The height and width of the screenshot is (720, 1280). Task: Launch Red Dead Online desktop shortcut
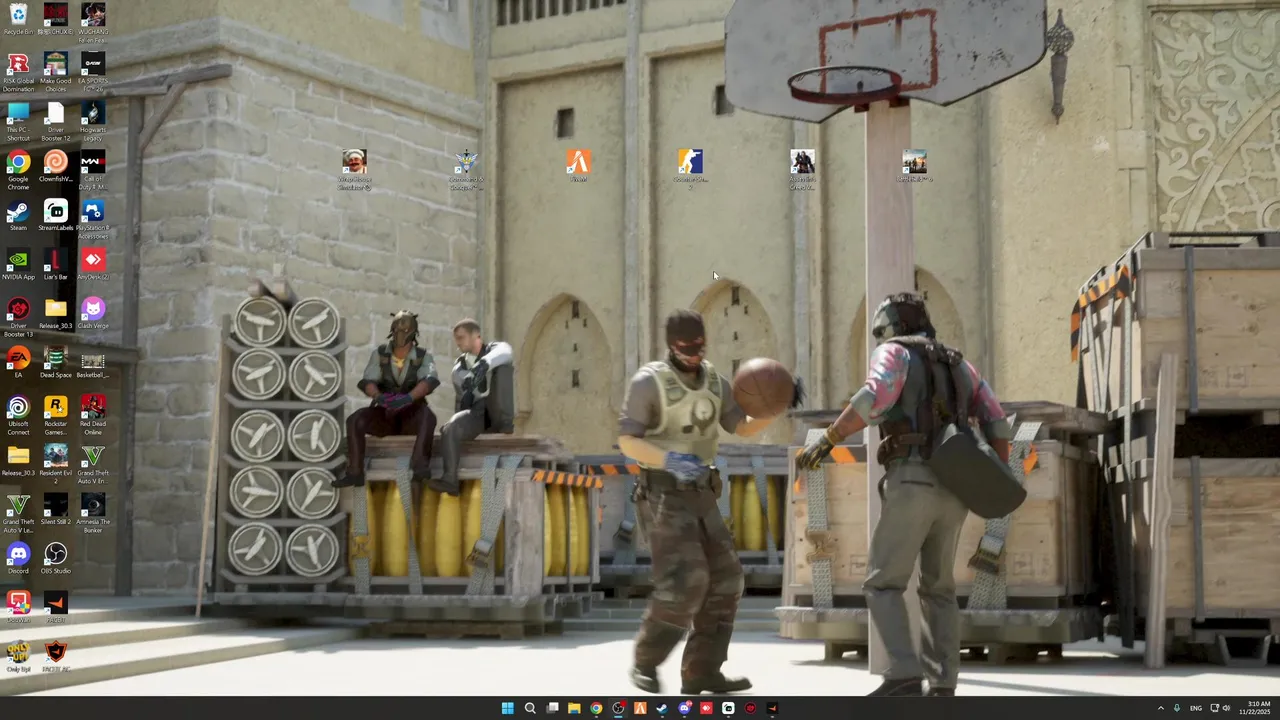point(92,416)
